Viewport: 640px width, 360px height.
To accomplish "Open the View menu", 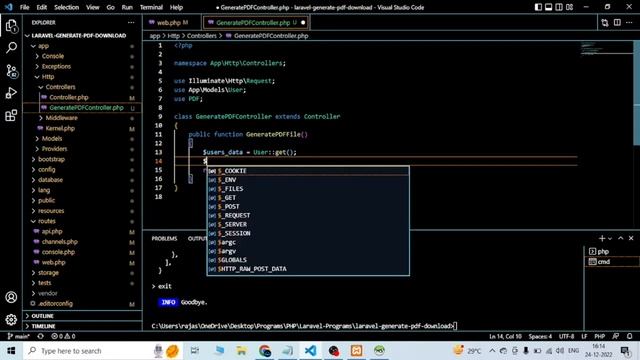I will coord(93,7).
